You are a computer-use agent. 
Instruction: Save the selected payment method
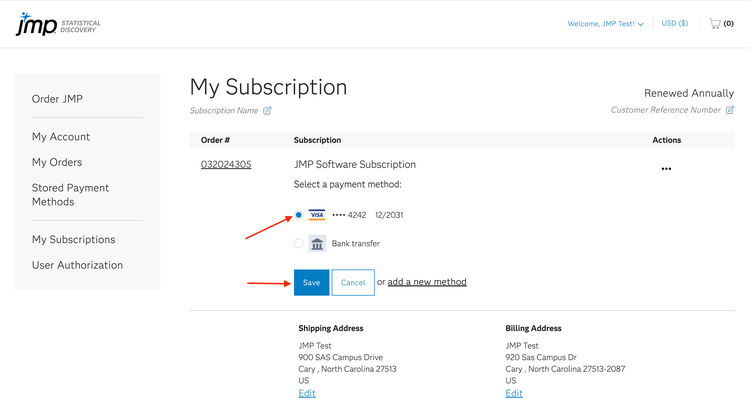311,283
